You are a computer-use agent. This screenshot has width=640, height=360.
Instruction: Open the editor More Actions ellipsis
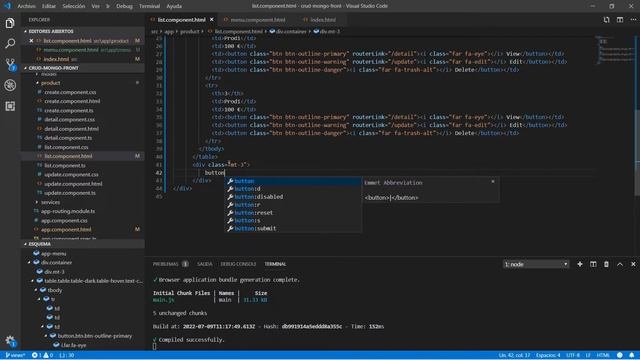[633, 20]
